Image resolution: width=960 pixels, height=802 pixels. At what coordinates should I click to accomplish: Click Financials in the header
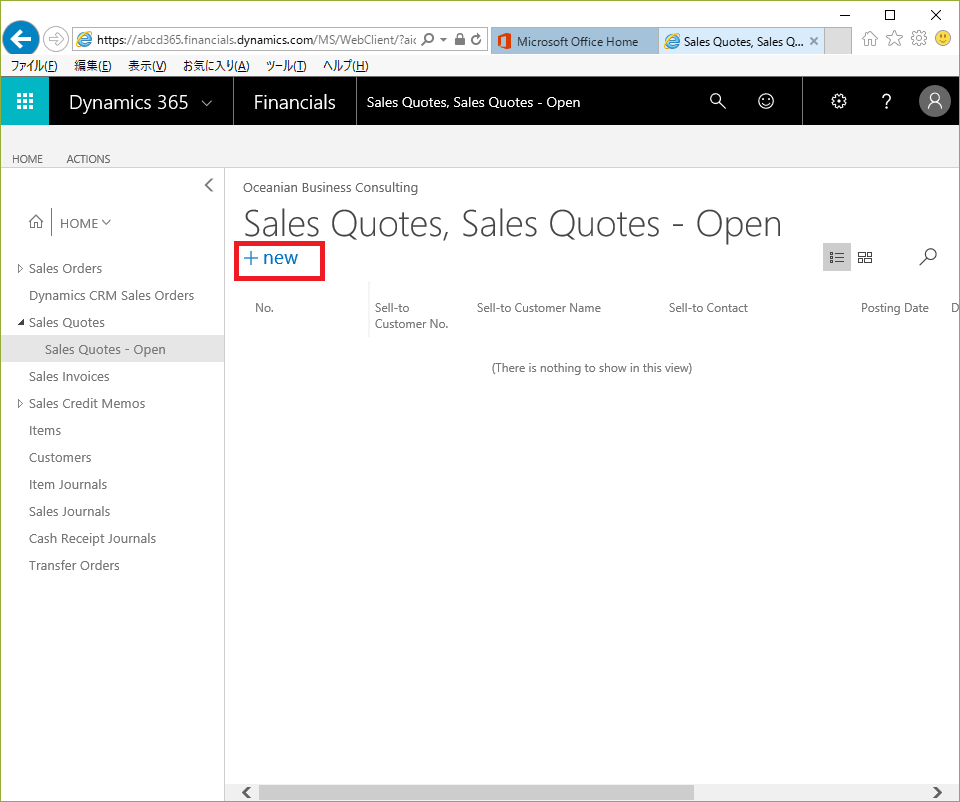click(294, 102)
